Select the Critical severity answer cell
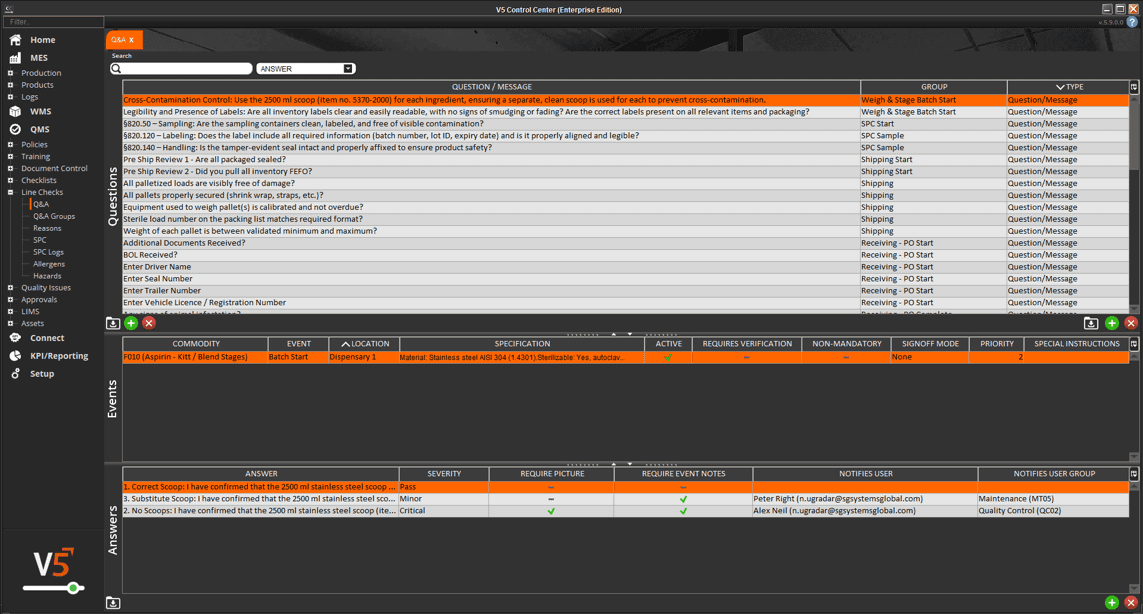 click(x=444, y=511)
